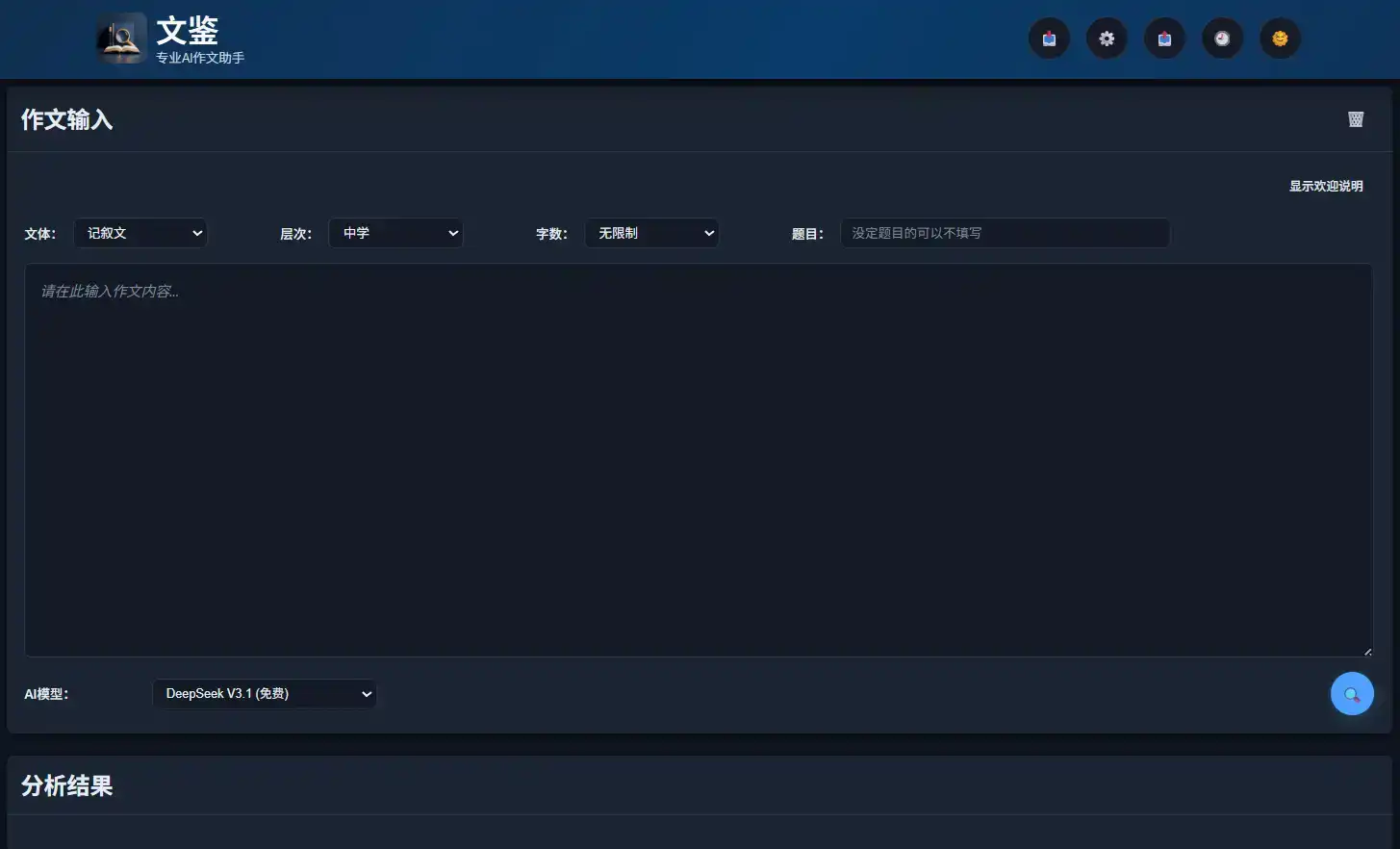Open the 字数 dropdown showing 无限制
The width and height of the screenshot is (1400, 849).
point(651,233)
